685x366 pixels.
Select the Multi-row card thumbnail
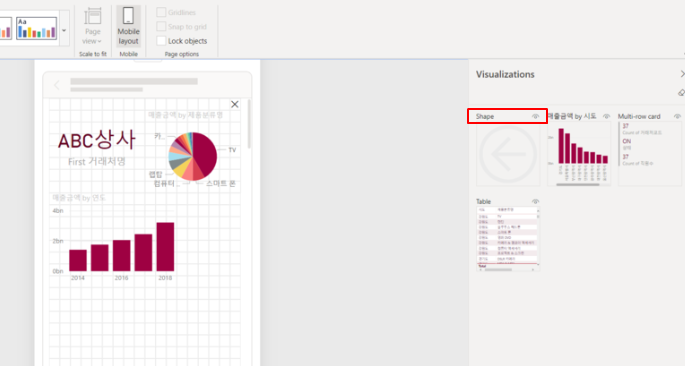tap(650, 154)
